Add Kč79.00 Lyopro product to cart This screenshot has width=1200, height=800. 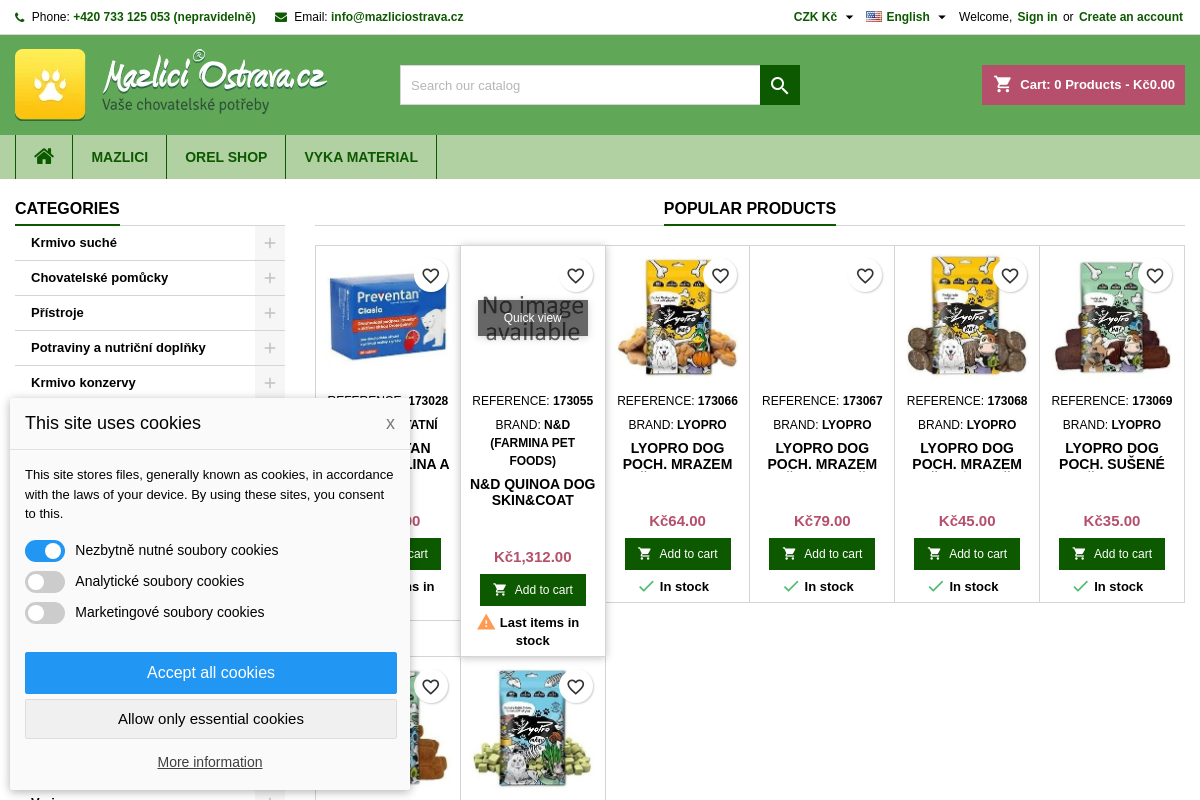coord(822,554)
